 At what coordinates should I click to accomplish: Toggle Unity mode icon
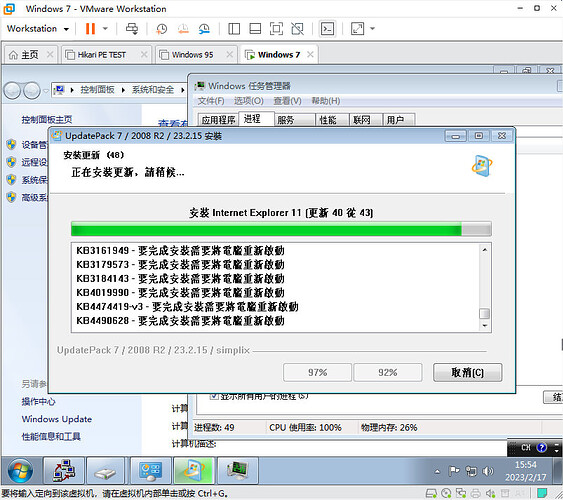(297, 29)
